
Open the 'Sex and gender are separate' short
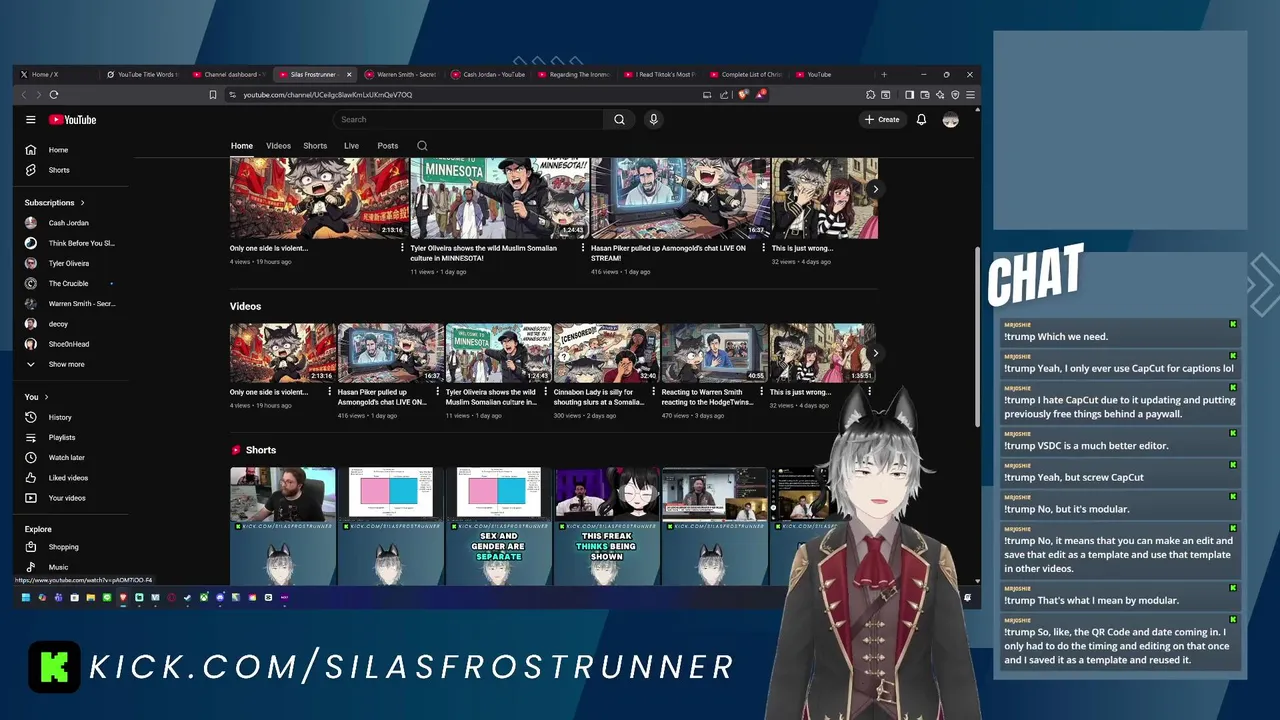498,527
